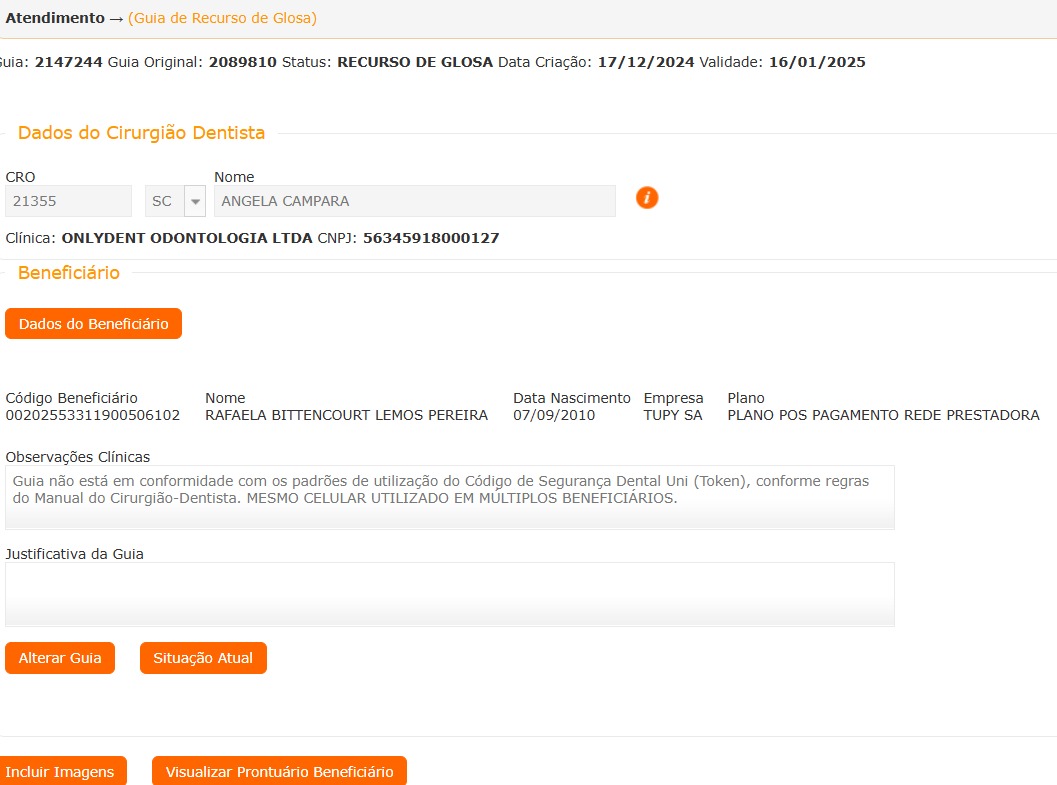Image resolution: width=1057 pixels, height=785 pixels.
Task: Select PLANO POS PAGAMENTO REDE PRESTADORA text
Action: point(883,415)
